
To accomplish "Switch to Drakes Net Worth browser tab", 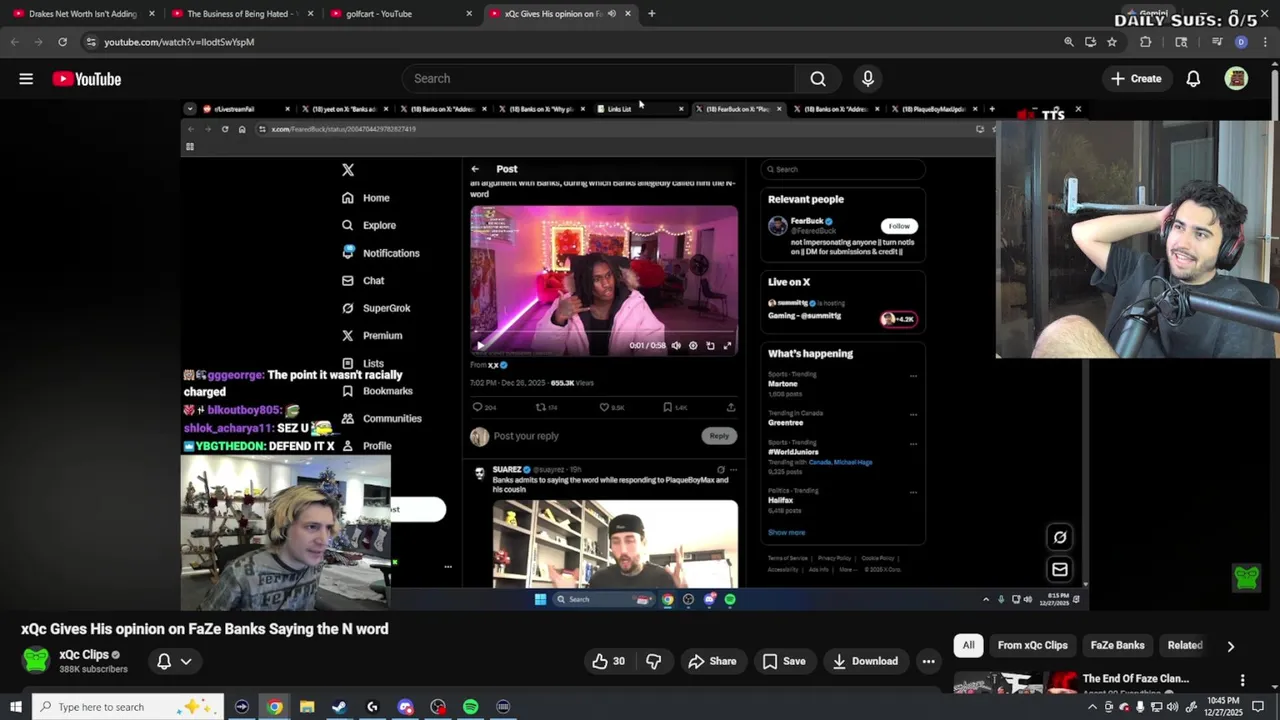I will pyautogui.click(x=83, y=14).
